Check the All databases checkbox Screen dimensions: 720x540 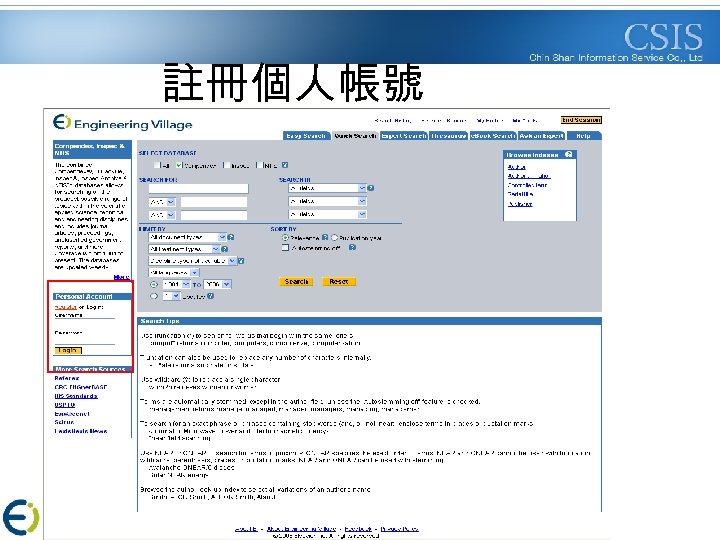point(157,165)
